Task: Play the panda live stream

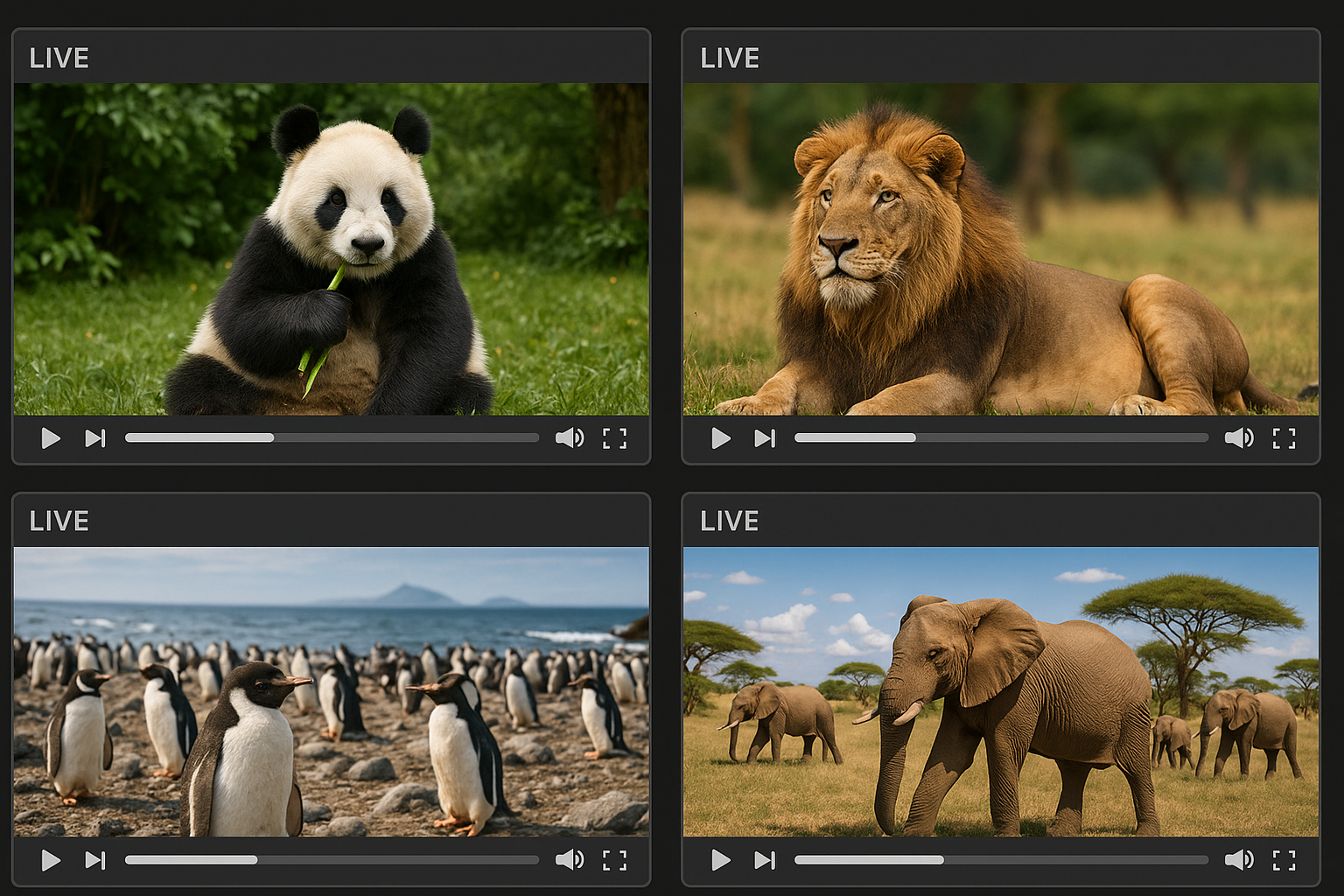Action: coord(51,438)
